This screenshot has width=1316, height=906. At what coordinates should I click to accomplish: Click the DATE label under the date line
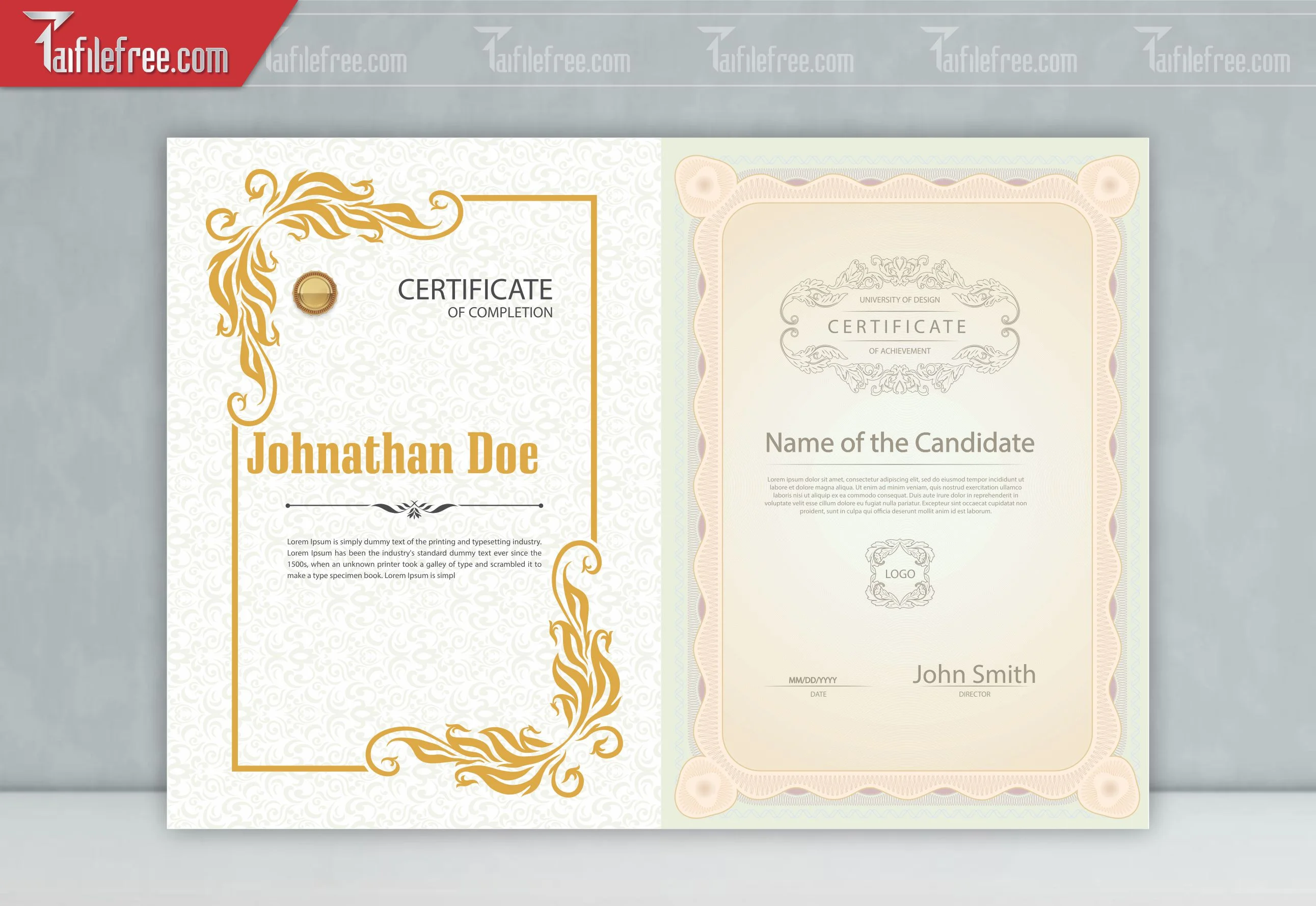pos(818,694)
